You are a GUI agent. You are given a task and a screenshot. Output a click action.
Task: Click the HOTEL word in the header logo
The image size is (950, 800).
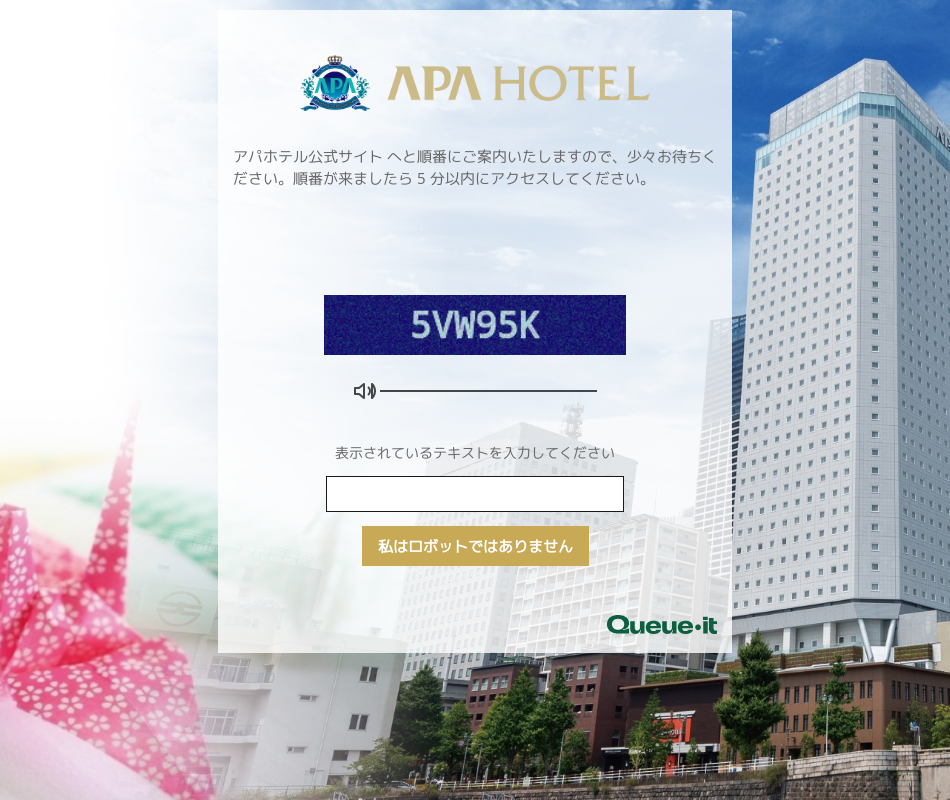[572, 84]
